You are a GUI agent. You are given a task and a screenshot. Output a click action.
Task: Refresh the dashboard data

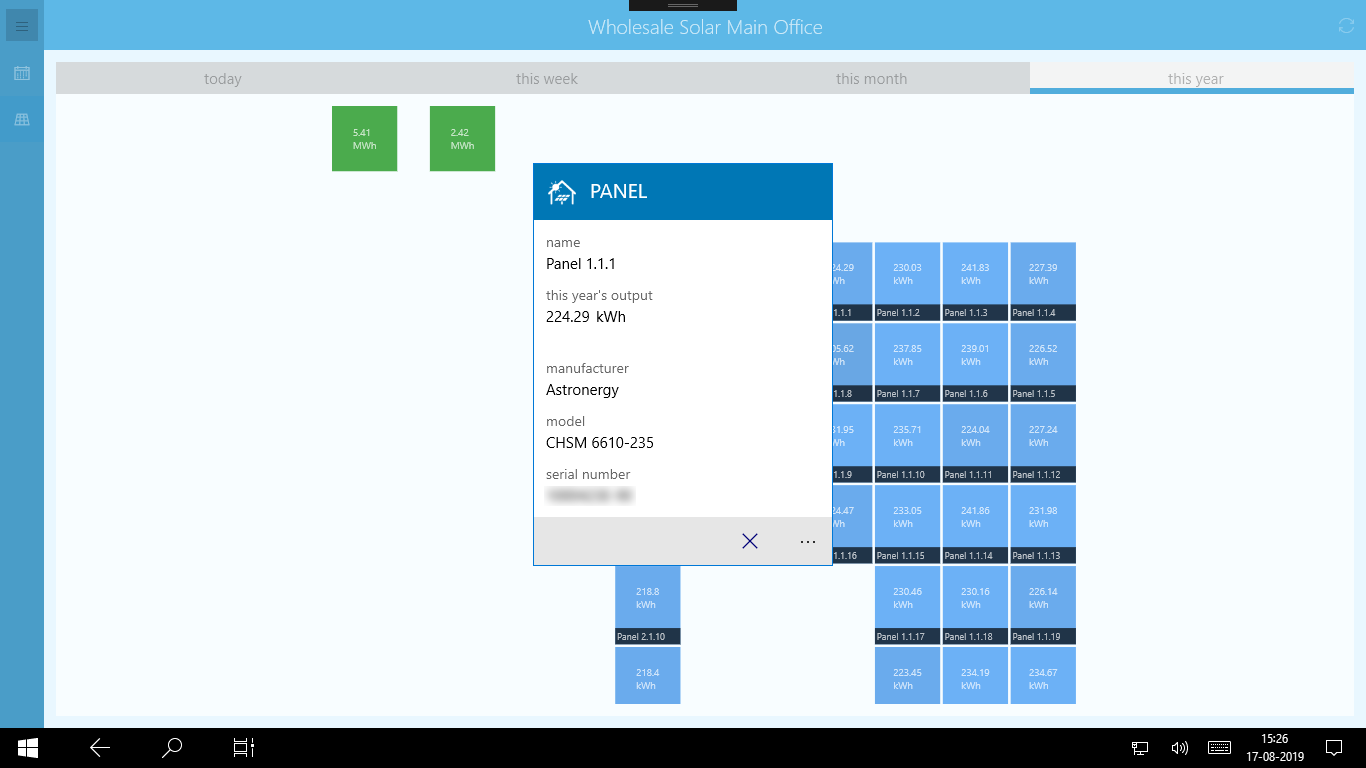click(1345, 25)
